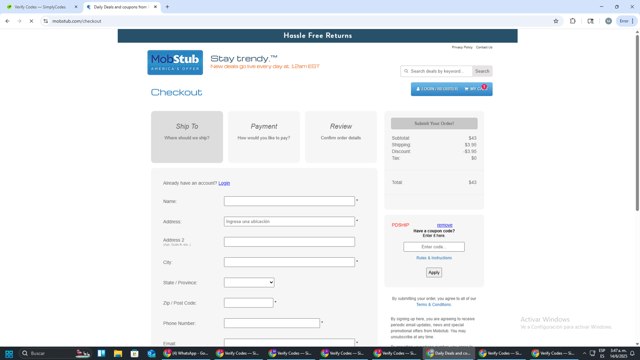
Task: Stop loading the page
Action: pyautogui.click(x=31, y=21)
